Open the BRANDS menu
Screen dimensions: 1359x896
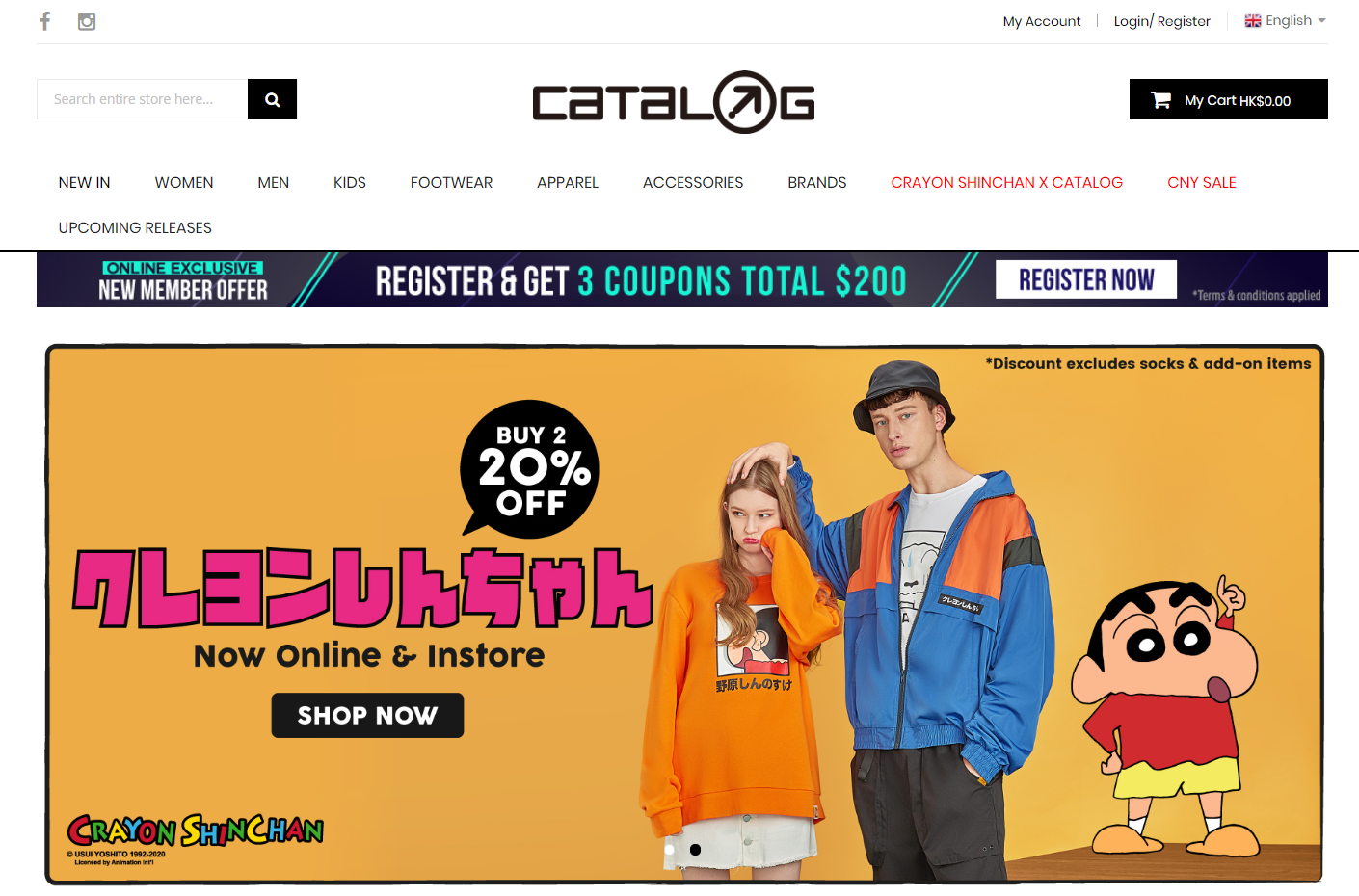817,183
